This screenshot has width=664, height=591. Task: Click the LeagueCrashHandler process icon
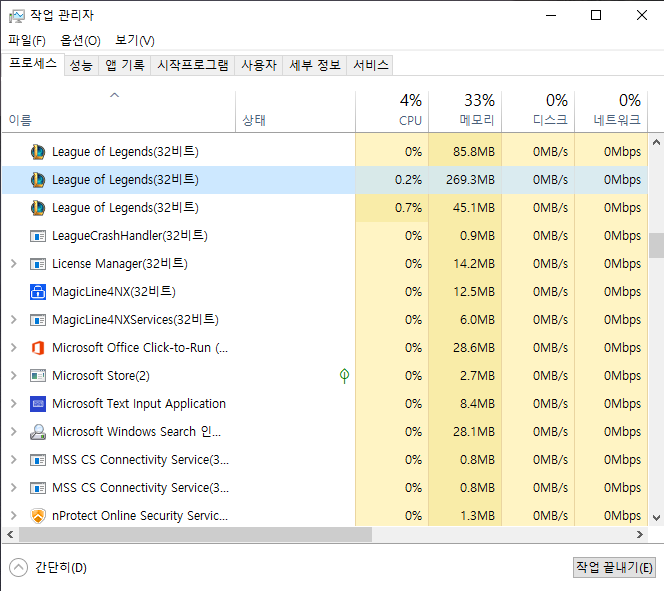[38, 236]
